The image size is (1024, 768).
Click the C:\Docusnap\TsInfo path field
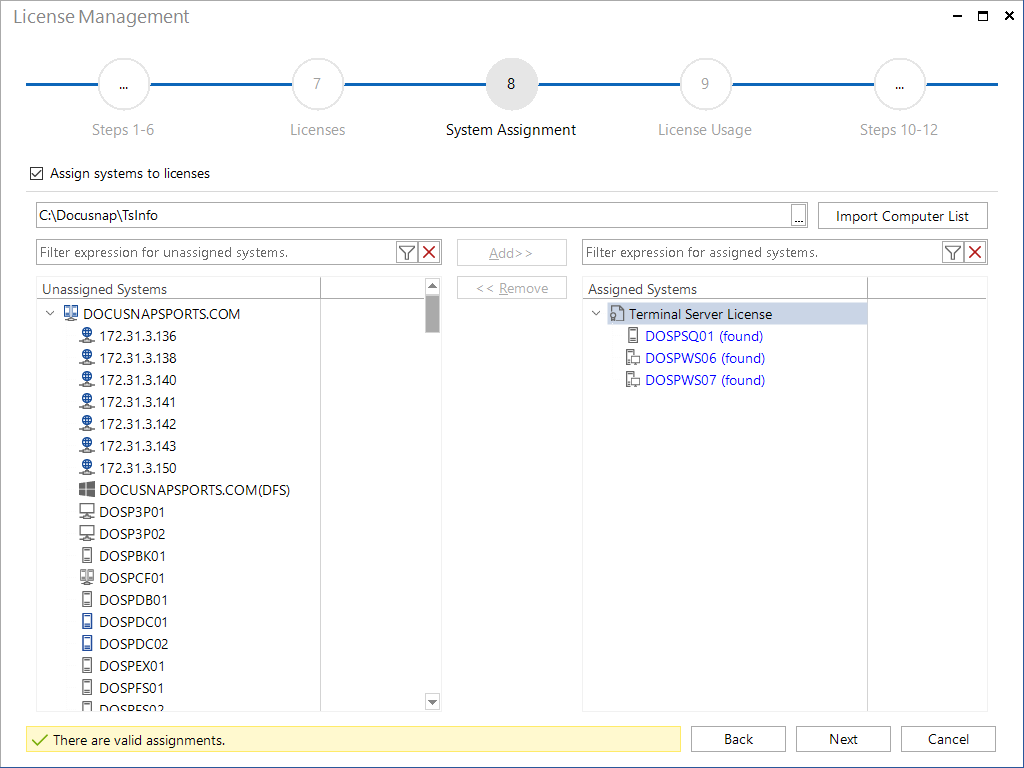coord(413,216)
